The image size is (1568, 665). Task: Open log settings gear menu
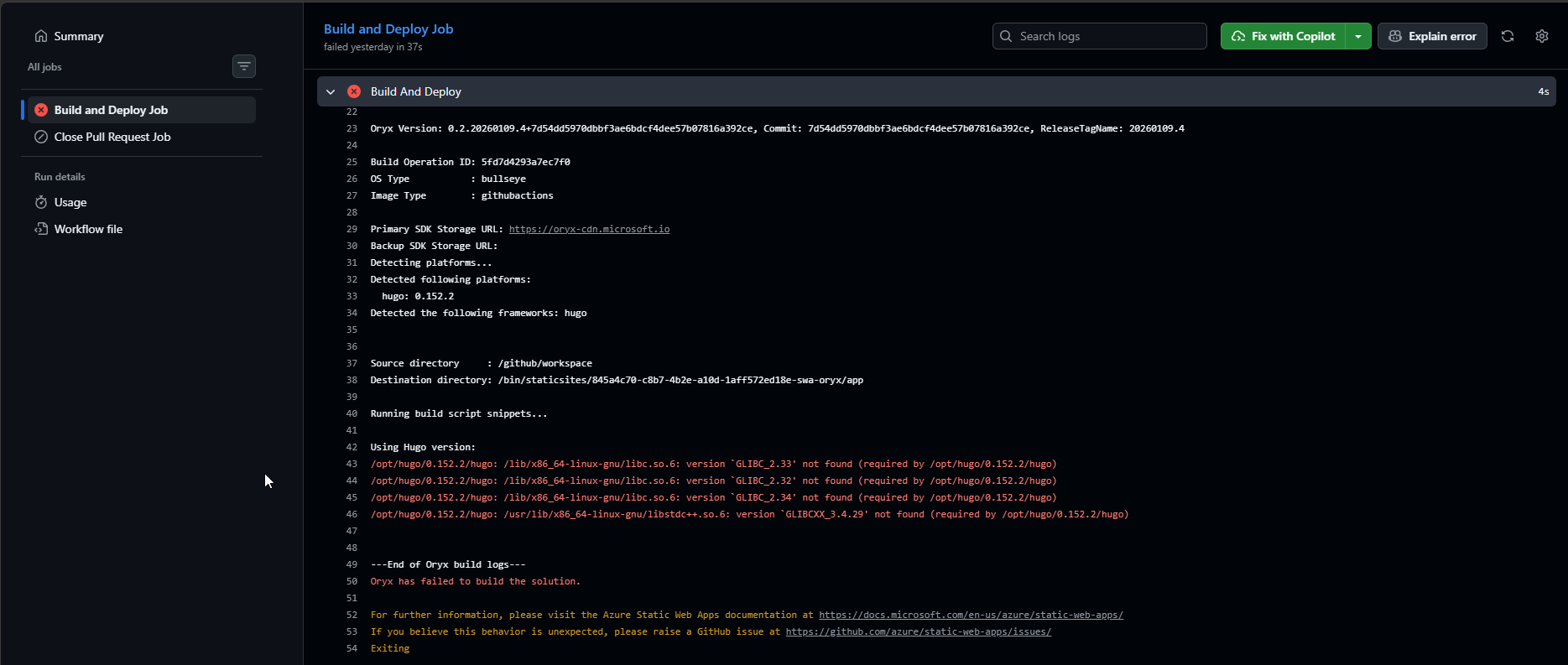(x=1542, y=36)
